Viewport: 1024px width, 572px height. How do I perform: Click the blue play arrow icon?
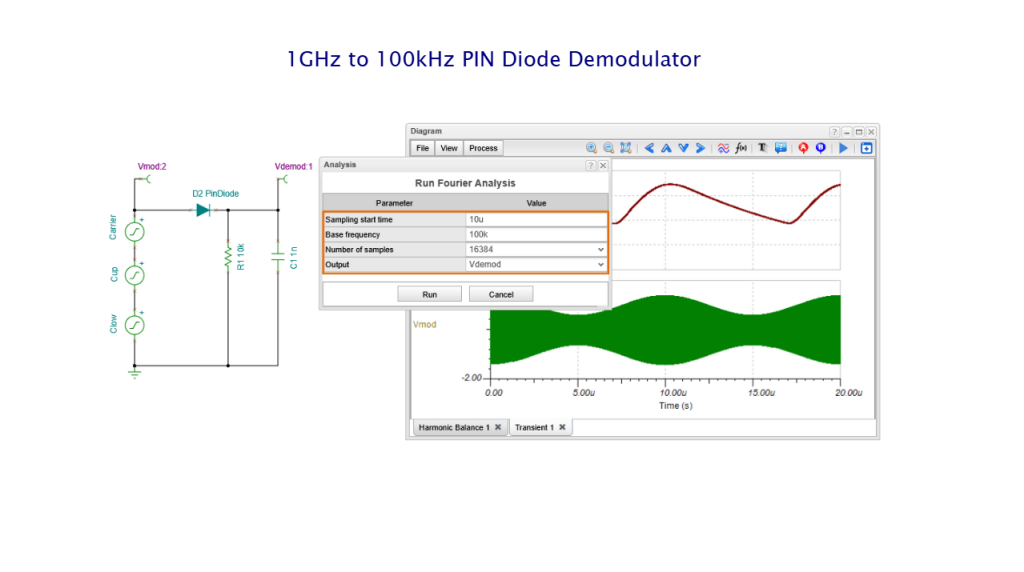843,148
